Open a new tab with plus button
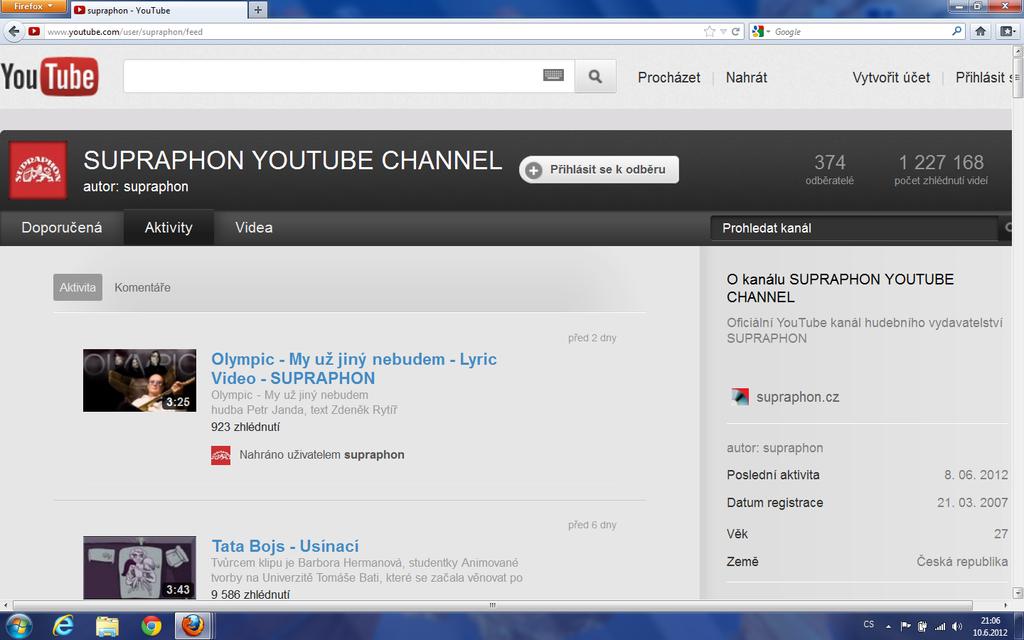The width and height of the screenshot is (1024, 640). [258, 10]
